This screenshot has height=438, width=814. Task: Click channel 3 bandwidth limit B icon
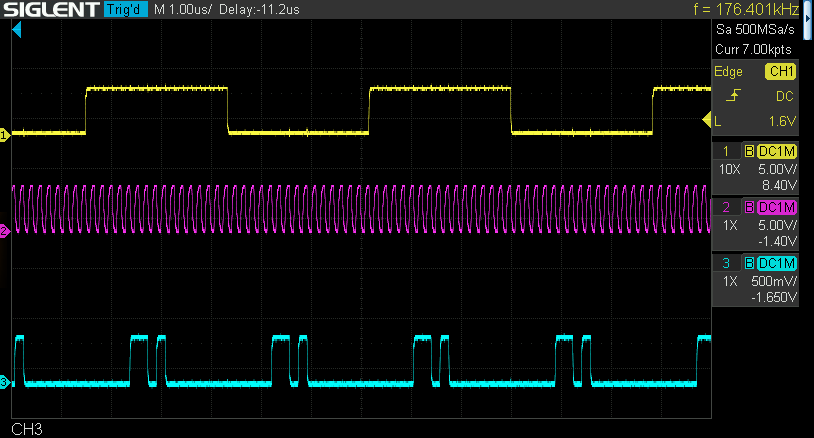[x=749, y=263]
